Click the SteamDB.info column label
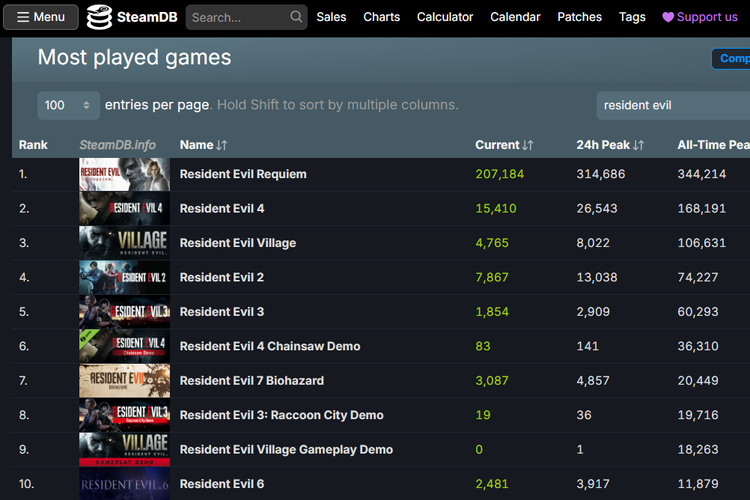 click(x=117, y=145)
